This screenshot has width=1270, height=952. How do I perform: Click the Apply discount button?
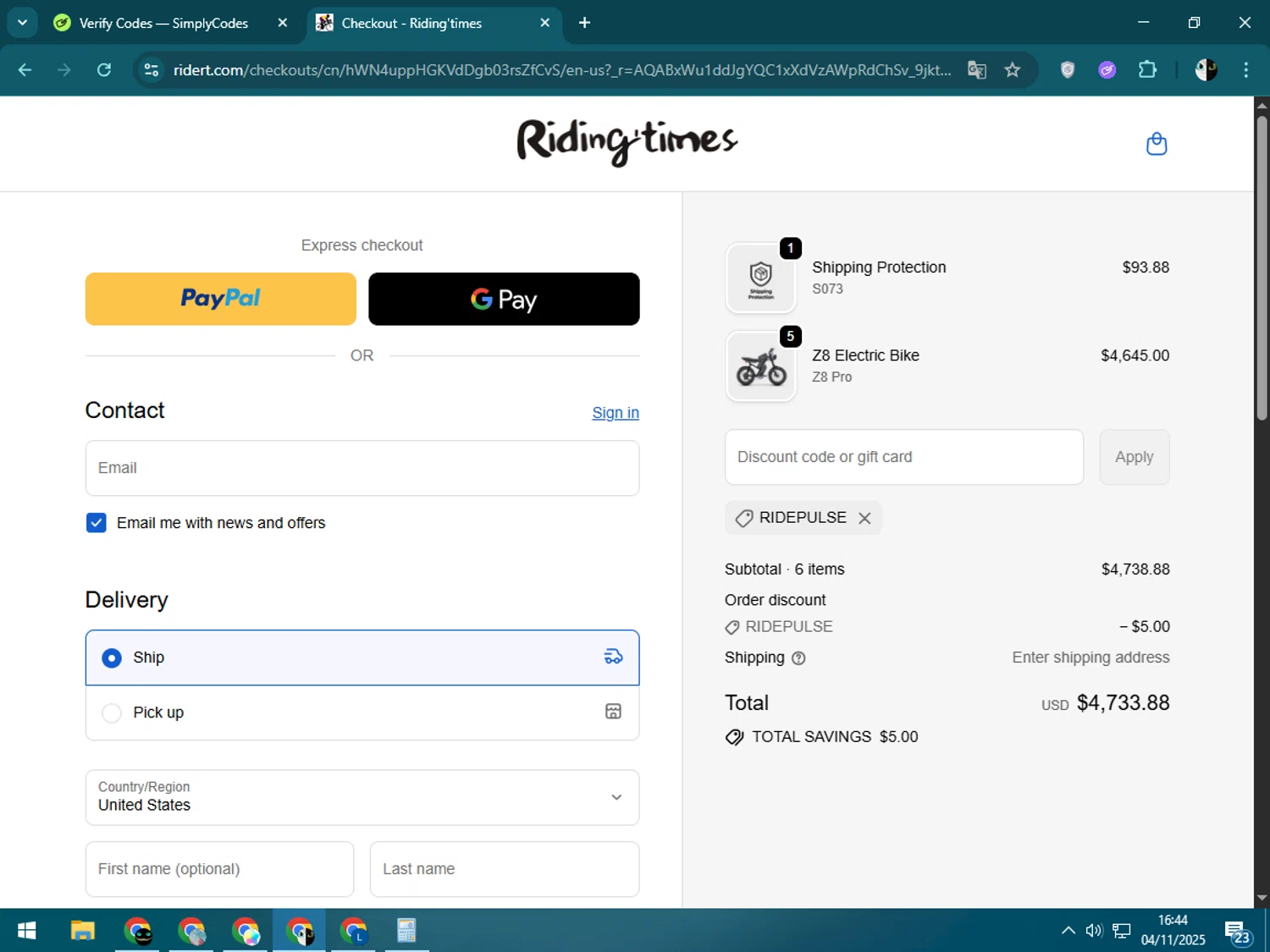(1134, 457)
